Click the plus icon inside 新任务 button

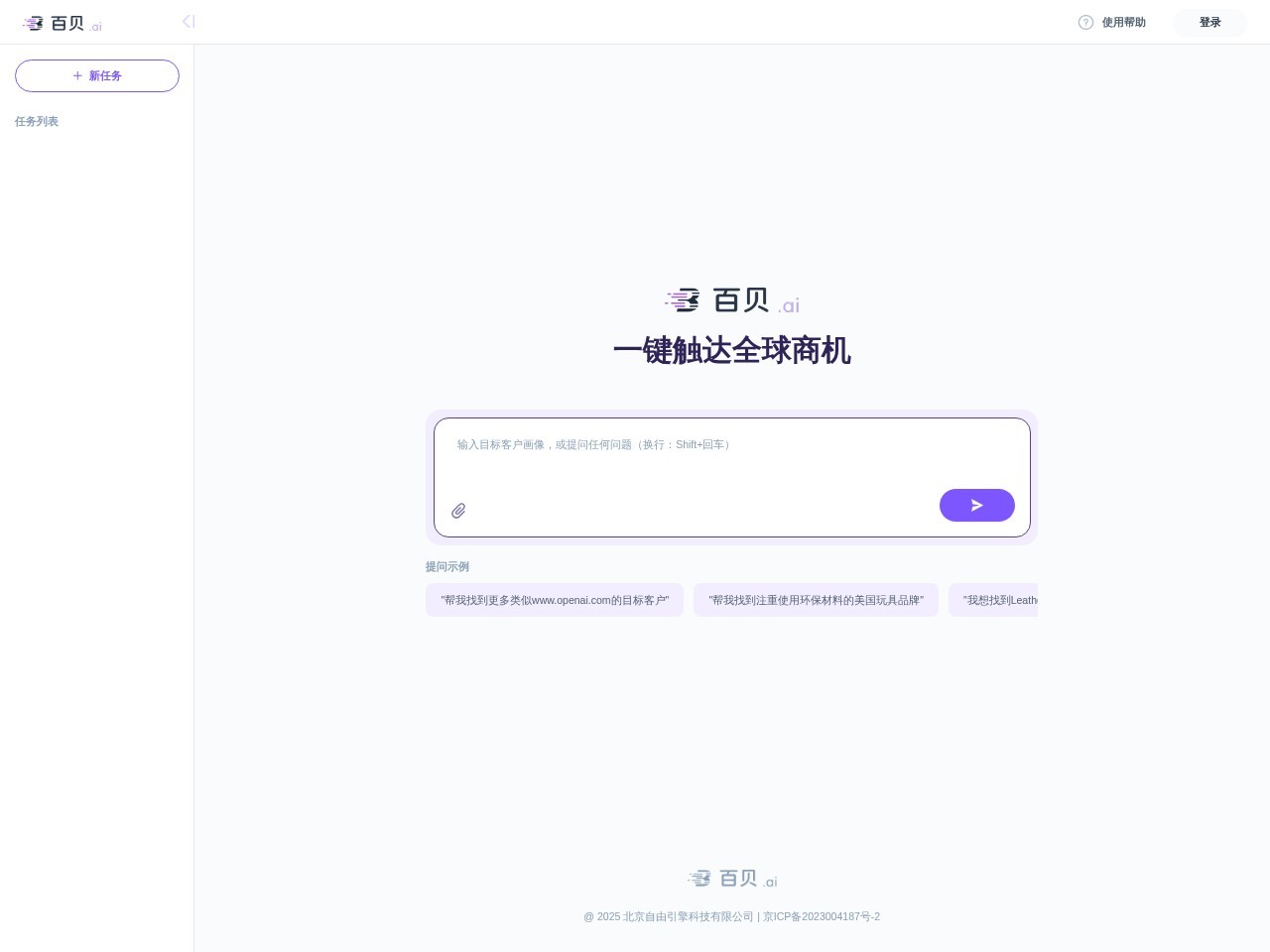76,75
